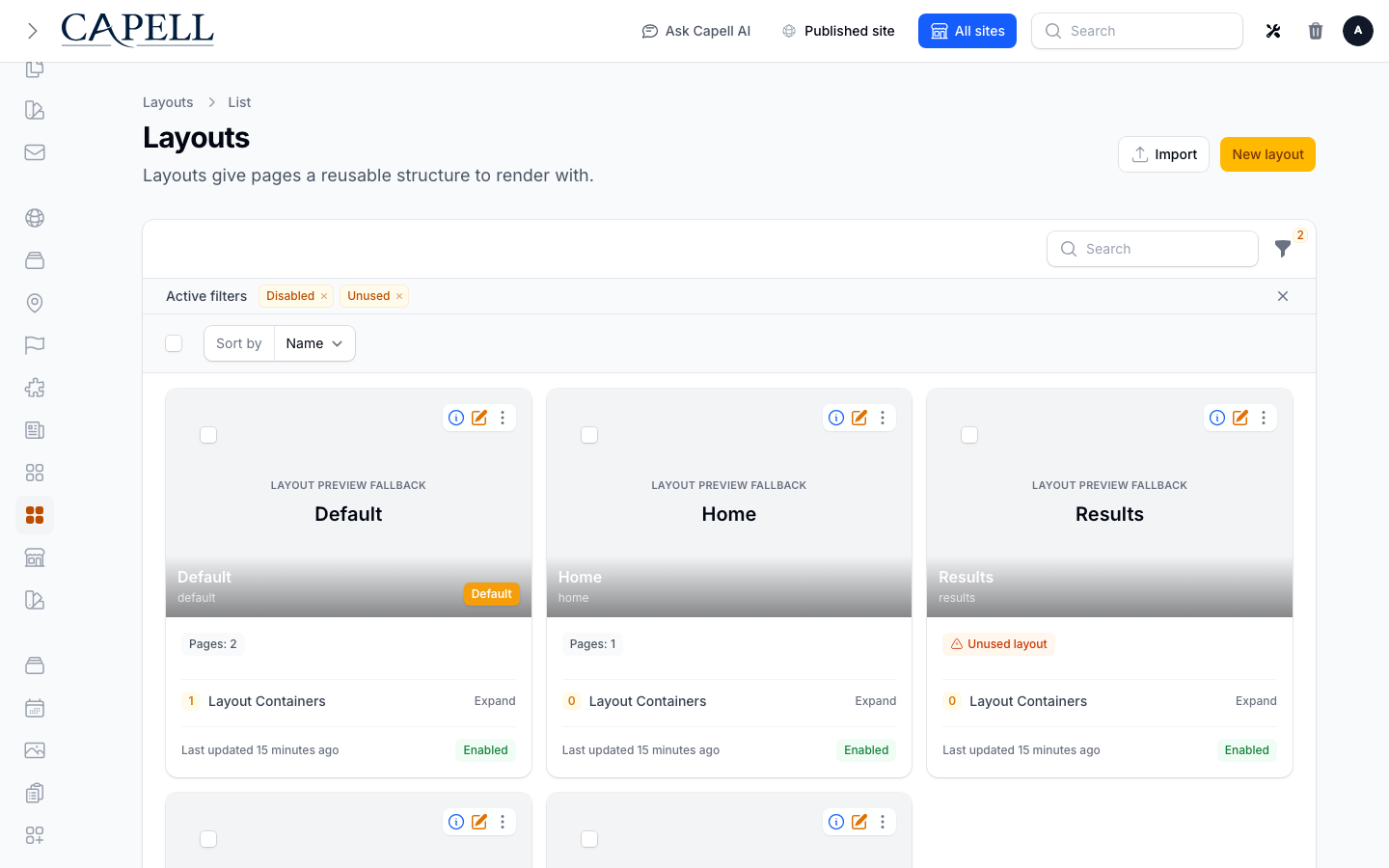This screenshot has width=1389, height=868.
Task: Clear all active filters with the X
Action: pos(1283,296)
